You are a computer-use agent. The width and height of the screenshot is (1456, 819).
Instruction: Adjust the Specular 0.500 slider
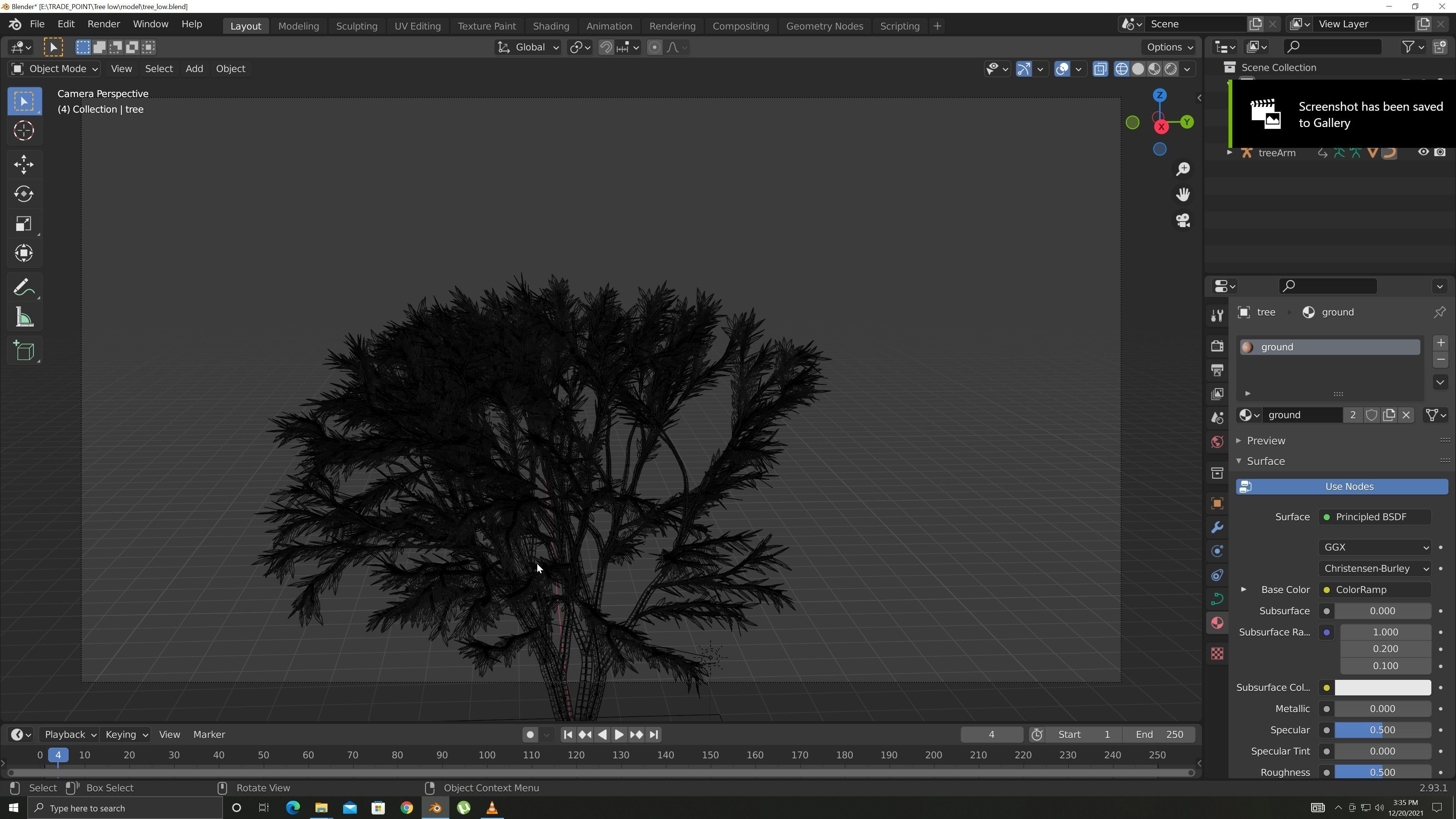pyautogui.click(x=1382, y=730)
